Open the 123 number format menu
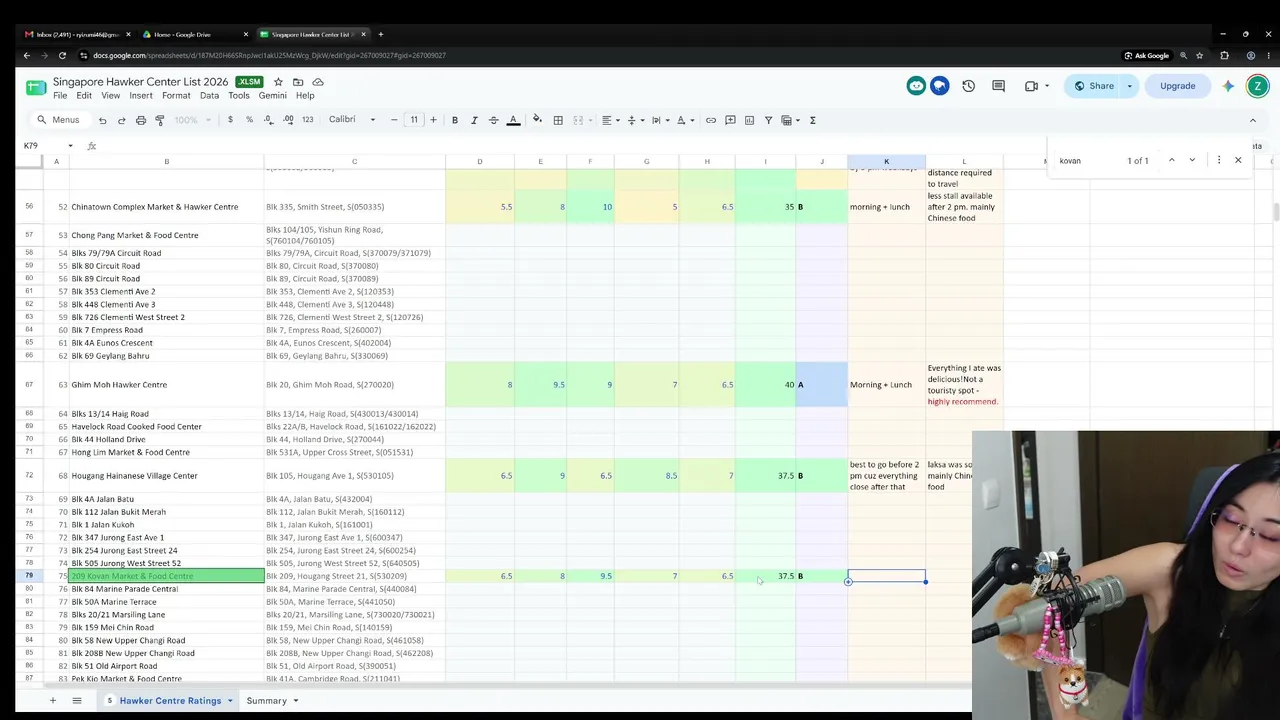This screenshot has width=1280, height=720. pyautogui.click(x=307, y=120)
